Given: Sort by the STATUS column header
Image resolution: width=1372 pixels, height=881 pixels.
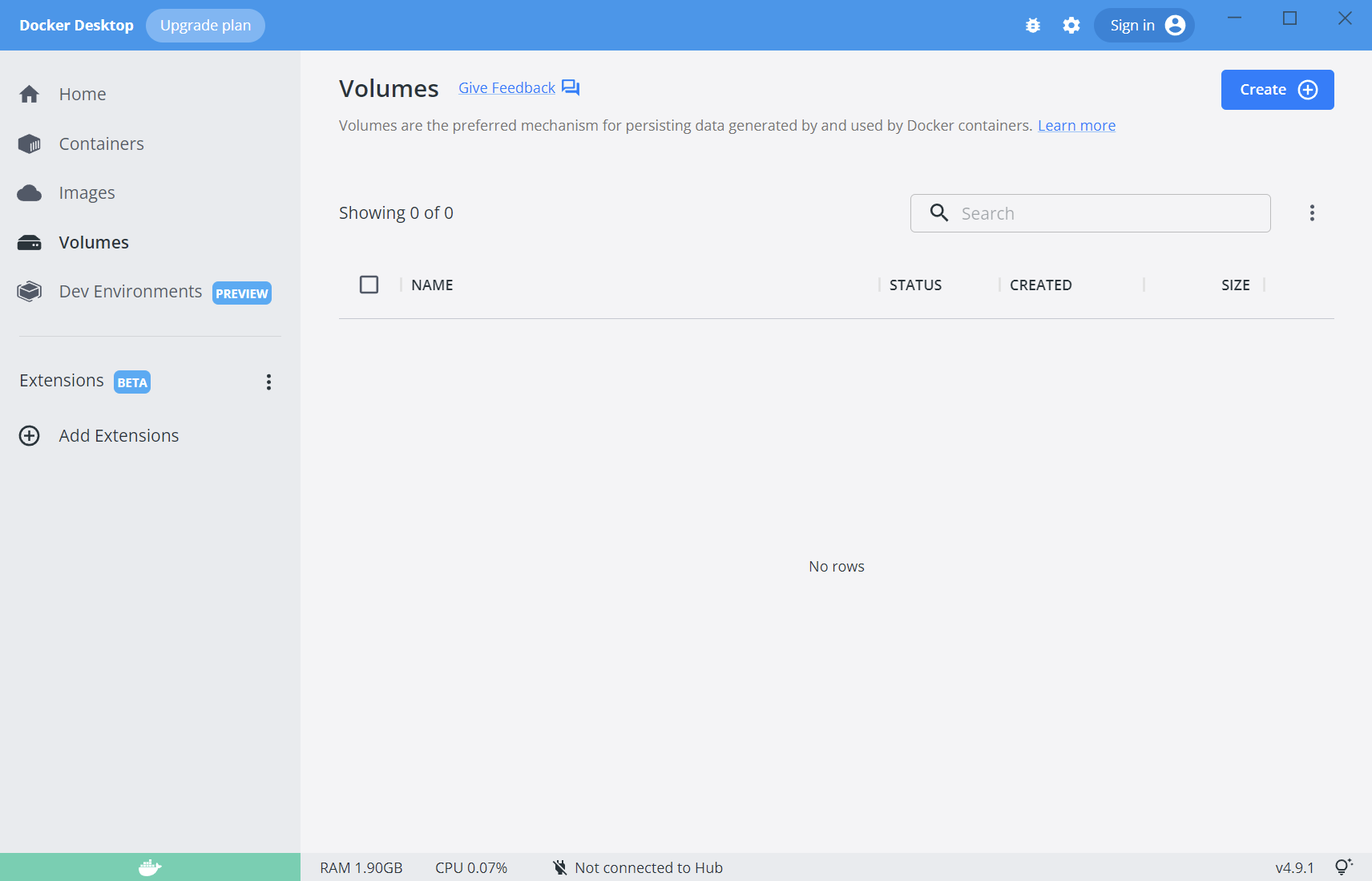Looking at the screenshot, I should tap(916, 285).
